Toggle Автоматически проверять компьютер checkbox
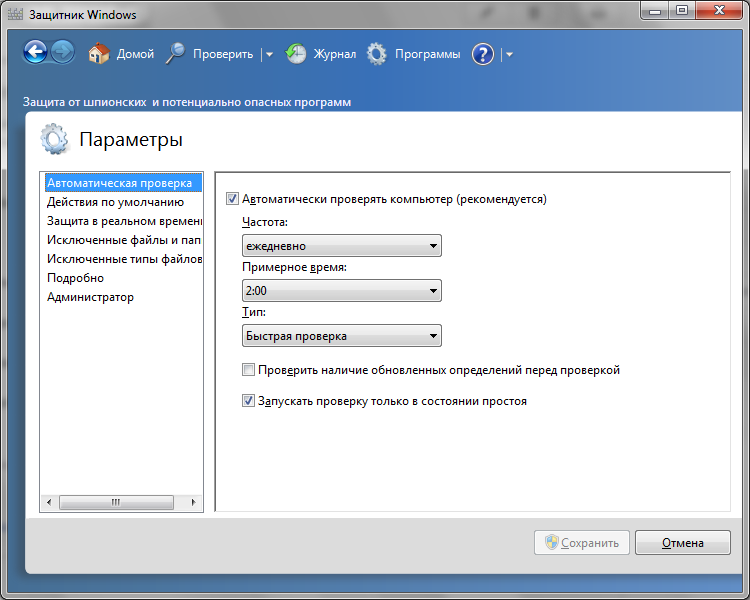This screenshot has width=750, height=600. (232, 199)
